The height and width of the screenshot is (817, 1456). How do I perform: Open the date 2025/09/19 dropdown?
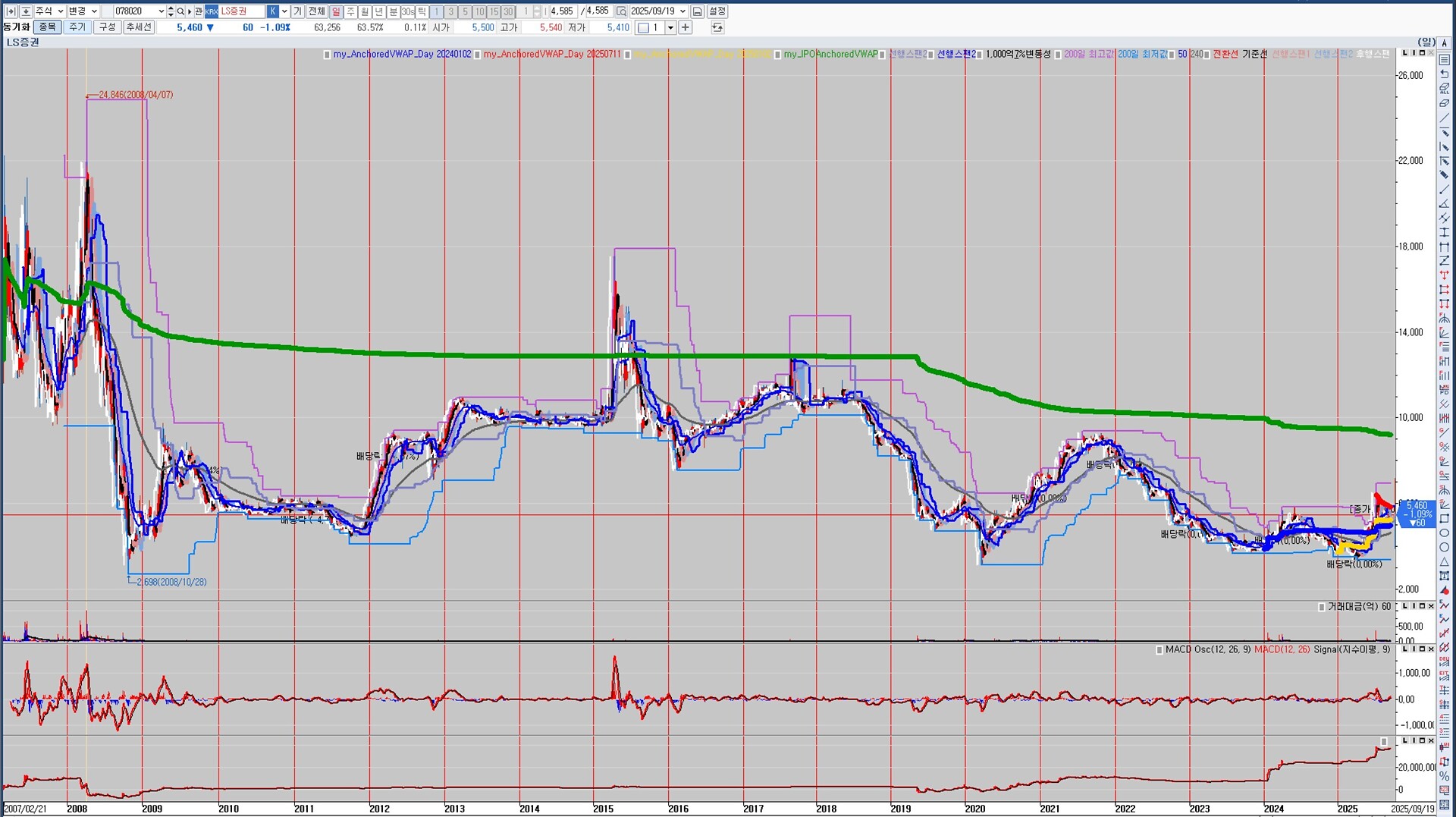pyautogui.click(x=682, y=11)
